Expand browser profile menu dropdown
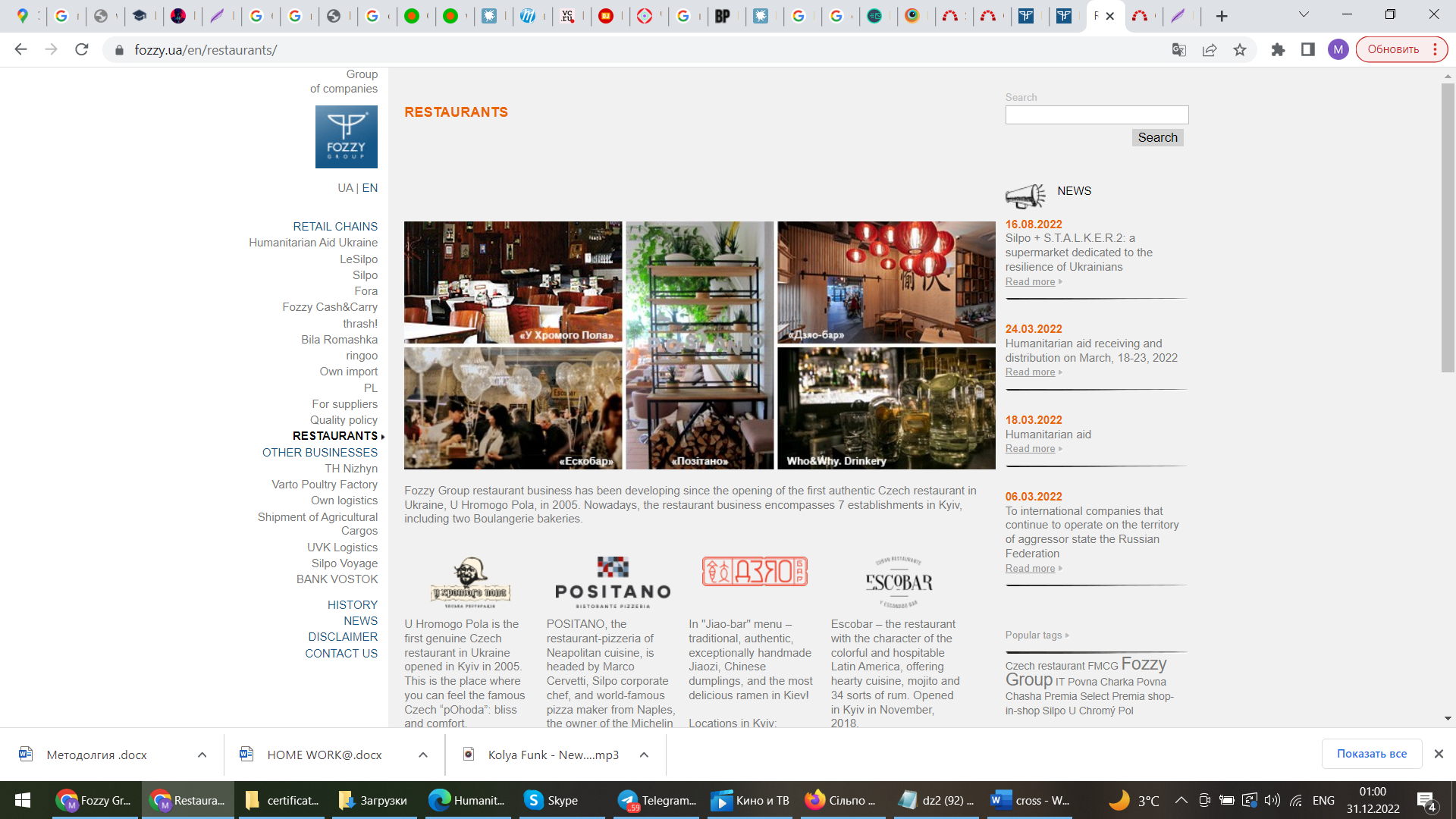 (x=1338, y=50)
